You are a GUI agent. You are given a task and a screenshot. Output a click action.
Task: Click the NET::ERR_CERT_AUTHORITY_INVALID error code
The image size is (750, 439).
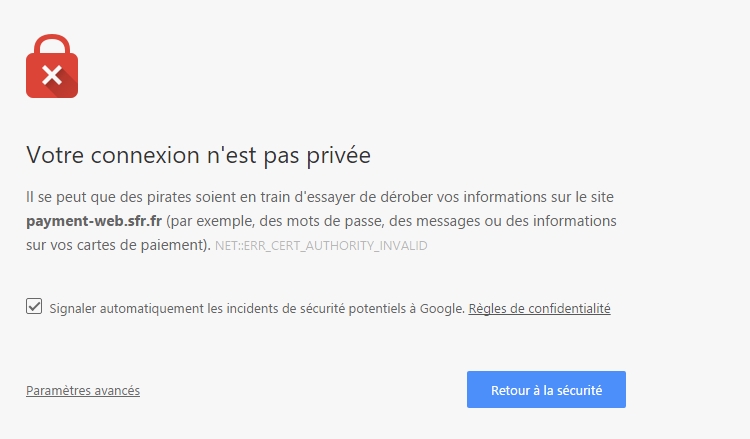point(321,246)
